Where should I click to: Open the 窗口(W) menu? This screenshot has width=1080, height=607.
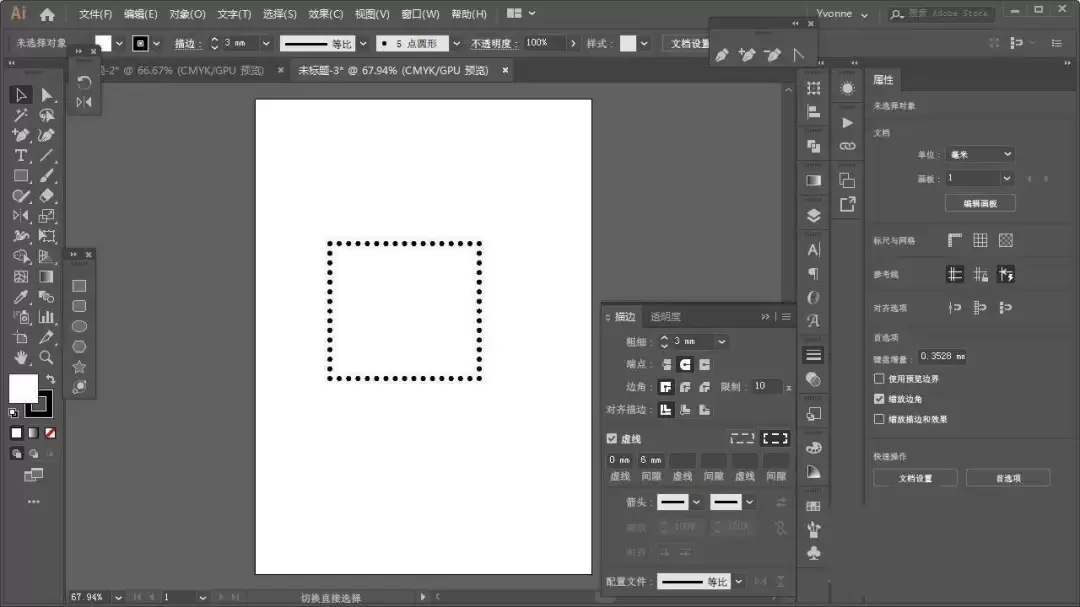pyautogui.click(x=420, y=14)
